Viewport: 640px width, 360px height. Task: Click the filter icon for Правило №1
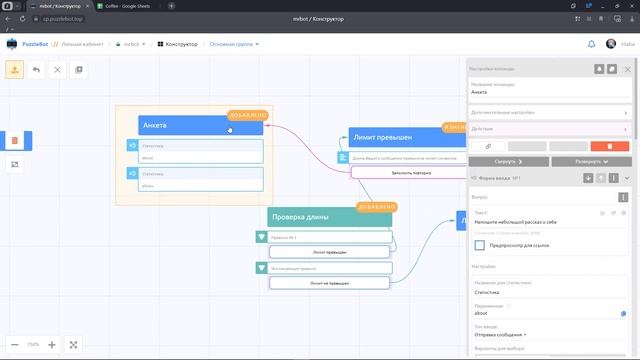click(262, 237)
